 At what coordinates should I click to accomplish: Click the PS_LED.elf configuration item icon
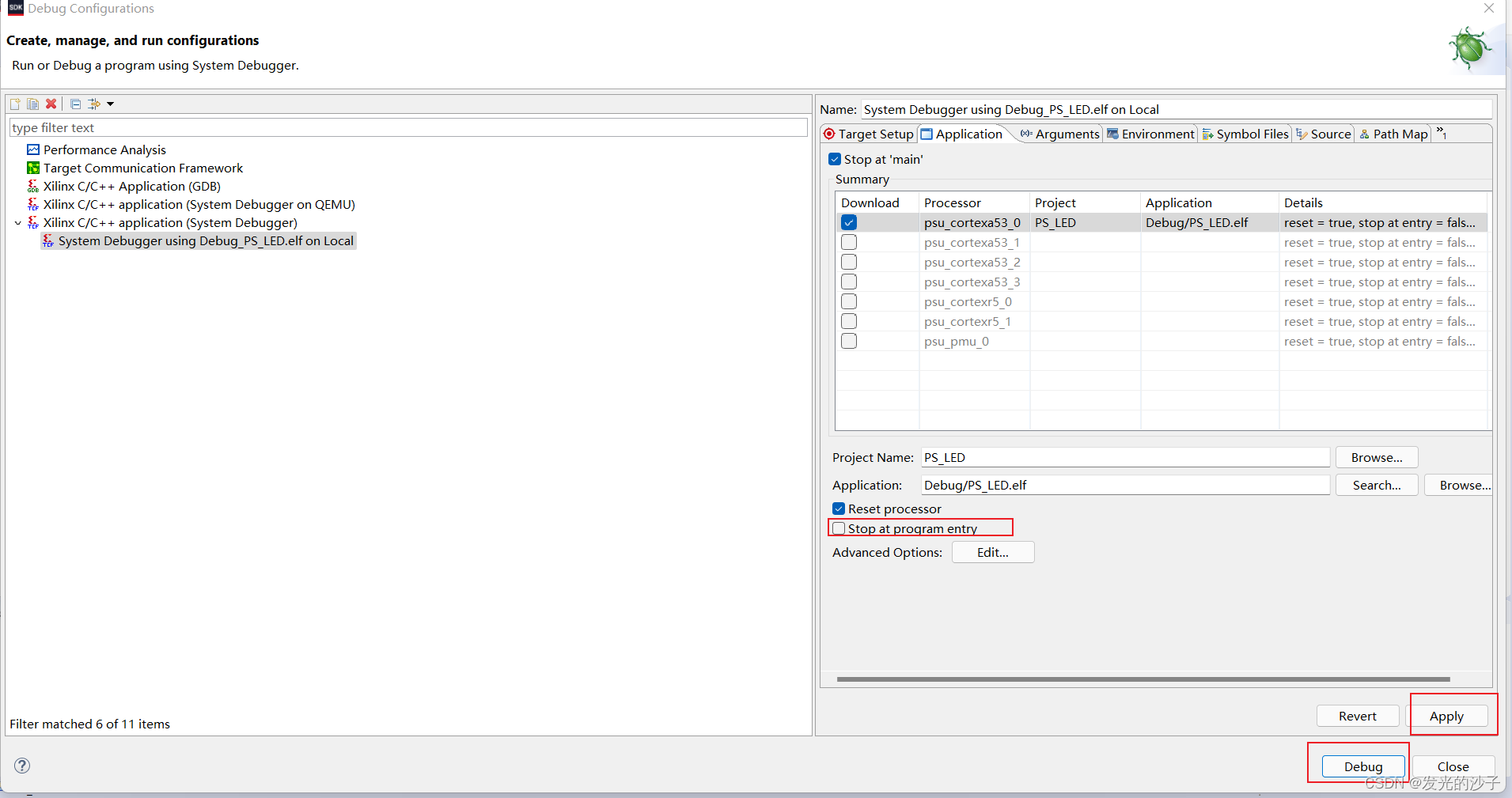pos(48,240)
